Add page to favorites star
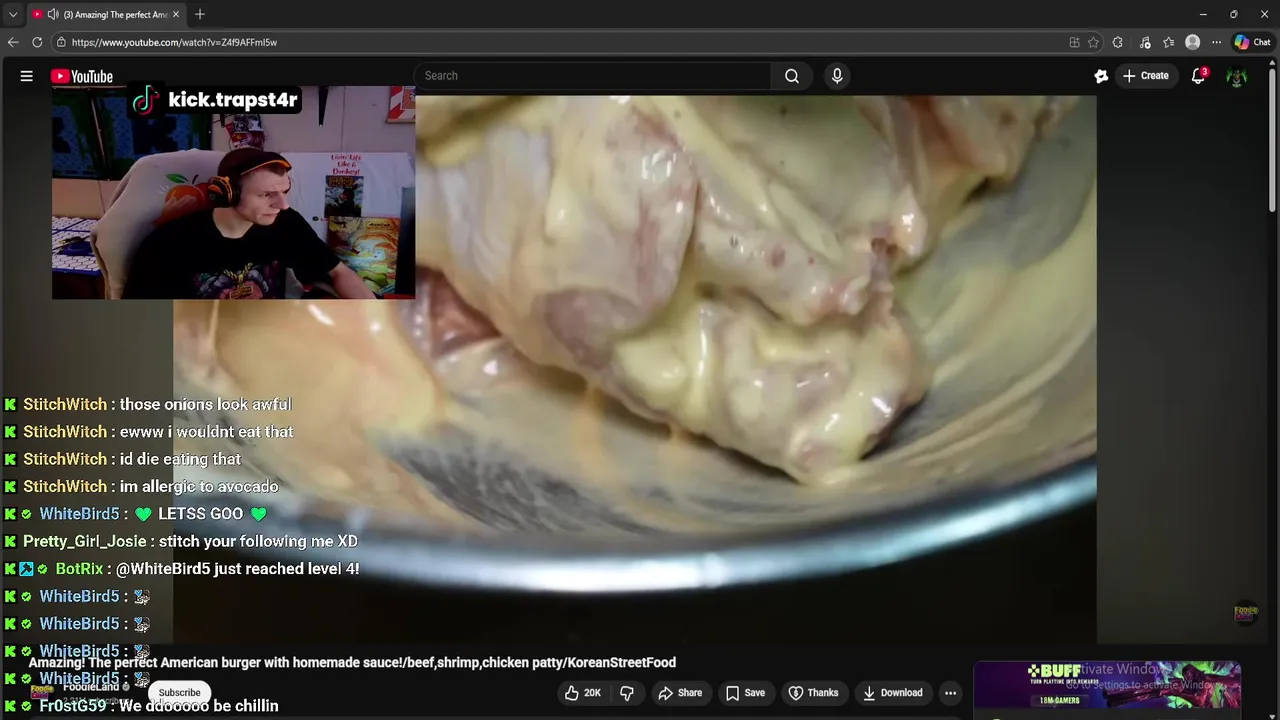Screen dimensions: 1280x720 coord(1093,42)
